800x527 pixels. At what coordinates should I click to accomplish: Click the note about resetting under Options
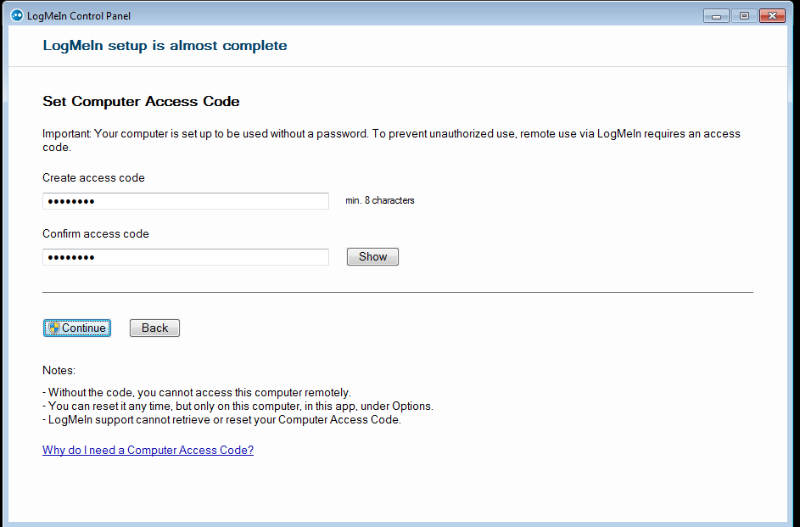coord(240,406)
